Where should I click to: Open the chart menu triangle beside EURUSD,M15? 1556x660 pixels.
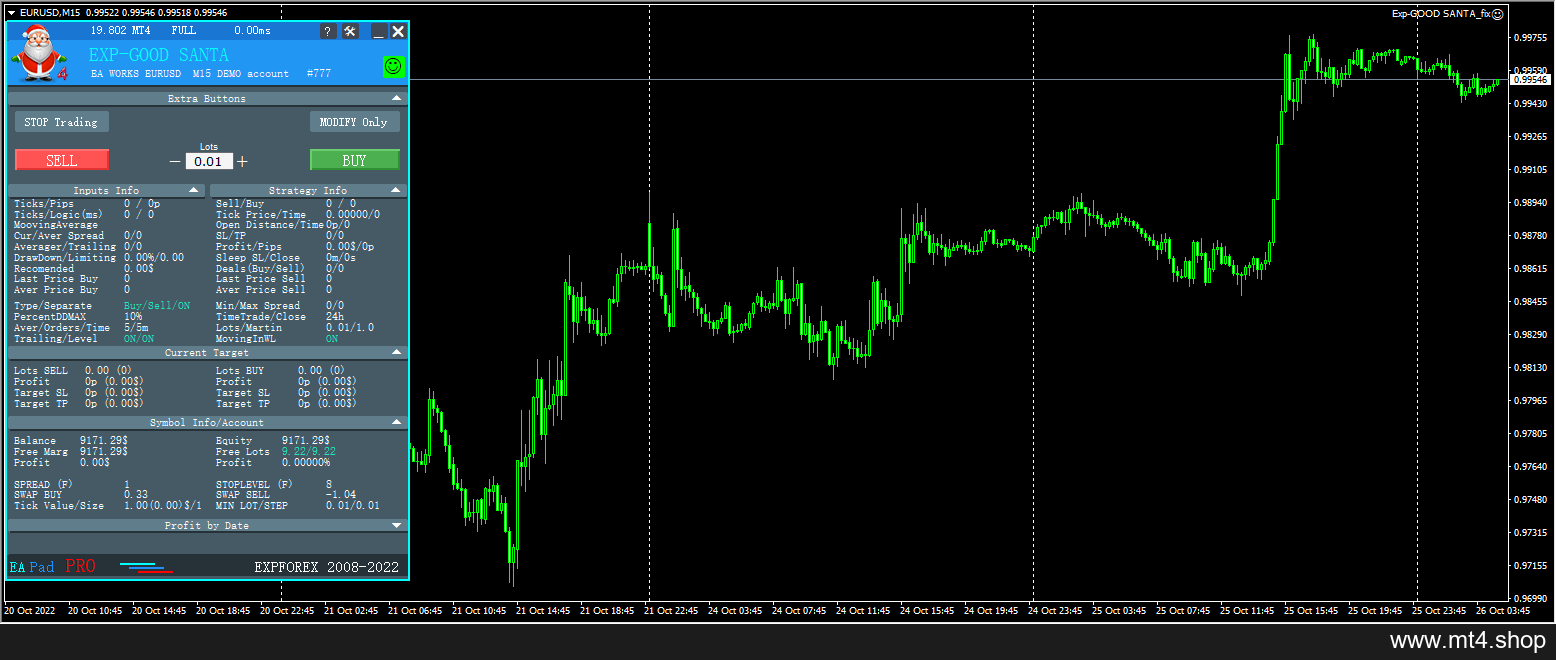10,12
